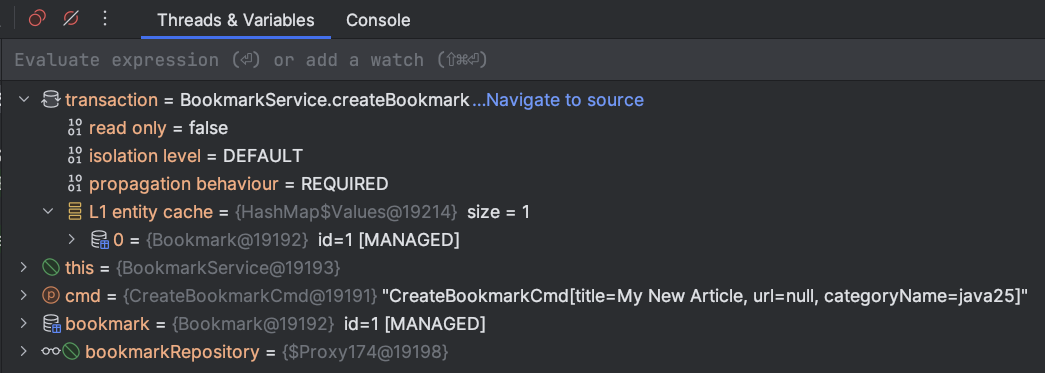Select the Threads & Variables tab
Viewport: 1045px width, 373px height.
pos(236,21)
